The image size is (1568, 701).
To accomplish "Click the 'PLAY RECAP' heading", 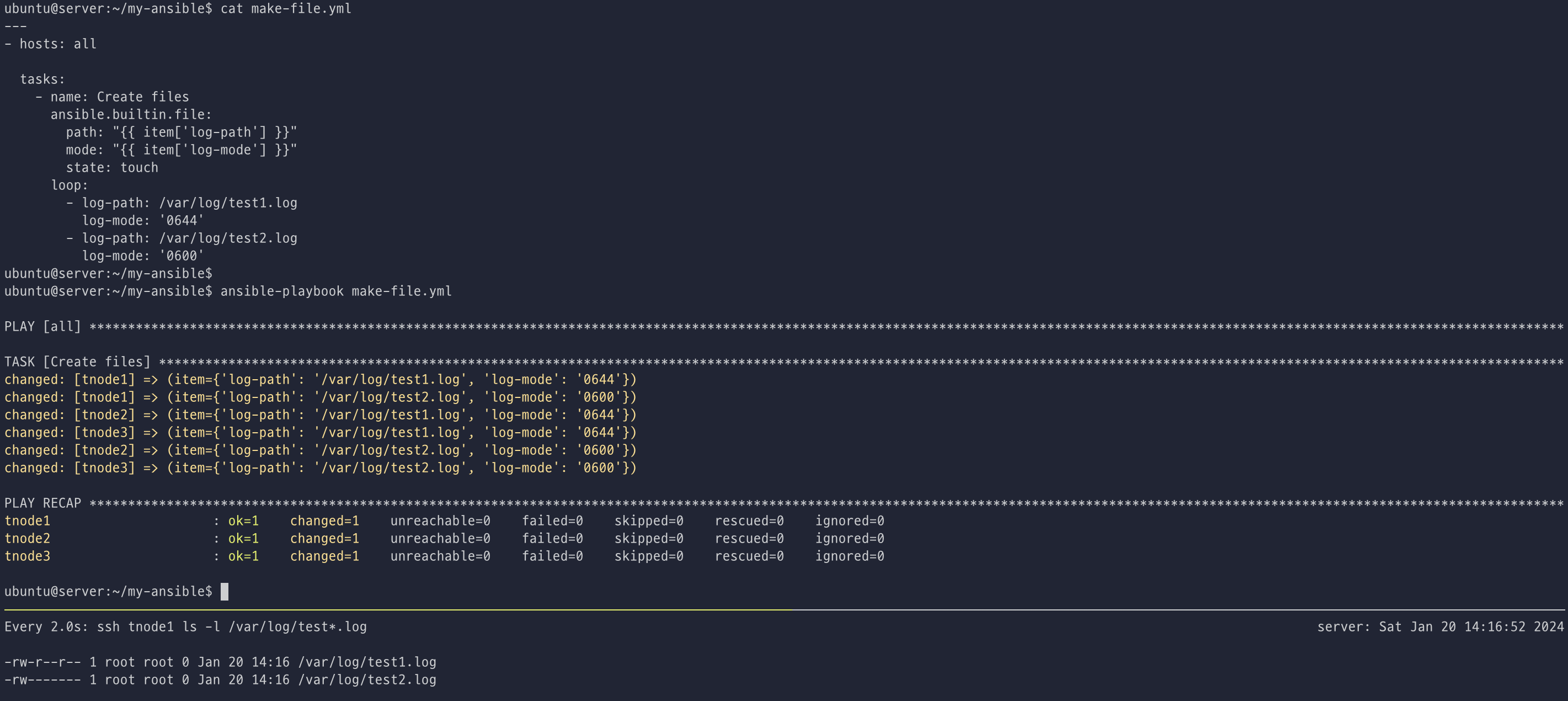I will (x=42, y=503).
